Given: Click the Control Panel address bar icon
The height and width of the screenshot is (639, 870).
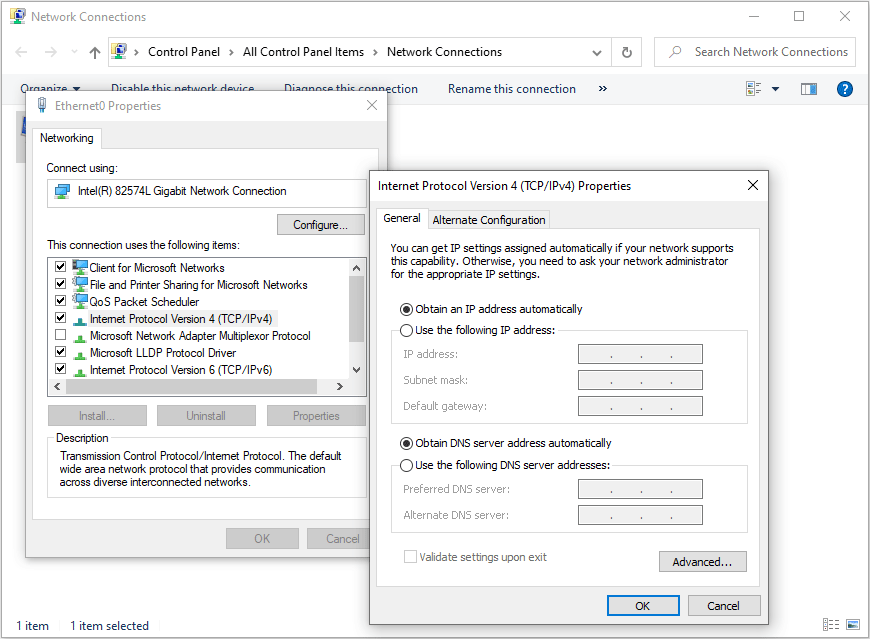Looking at the screenshot, I should tap(119, 51).
